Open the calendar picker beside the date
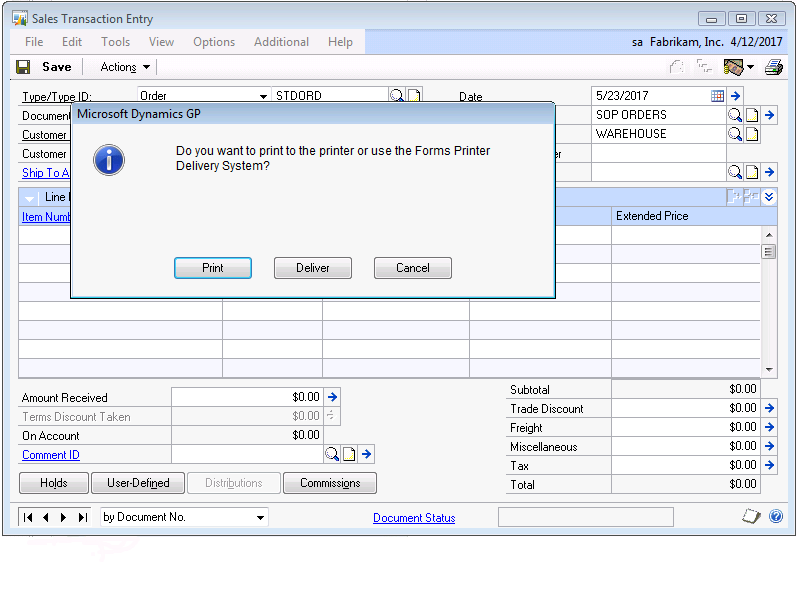800x600 pixels. [717, 96]
